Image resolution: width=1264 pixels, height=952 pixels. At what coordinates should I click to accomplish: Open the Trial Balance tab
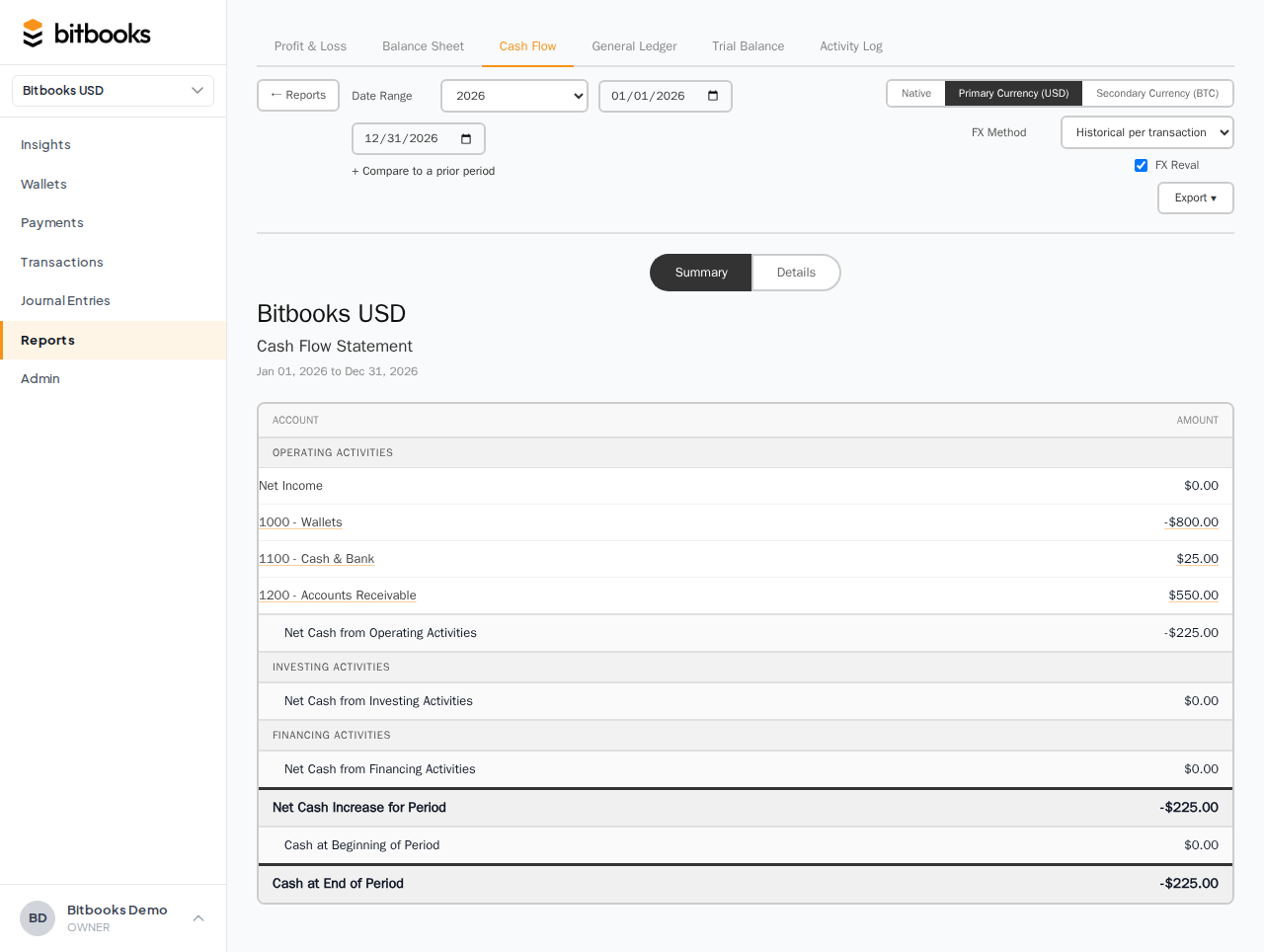[x=748, y=46]
